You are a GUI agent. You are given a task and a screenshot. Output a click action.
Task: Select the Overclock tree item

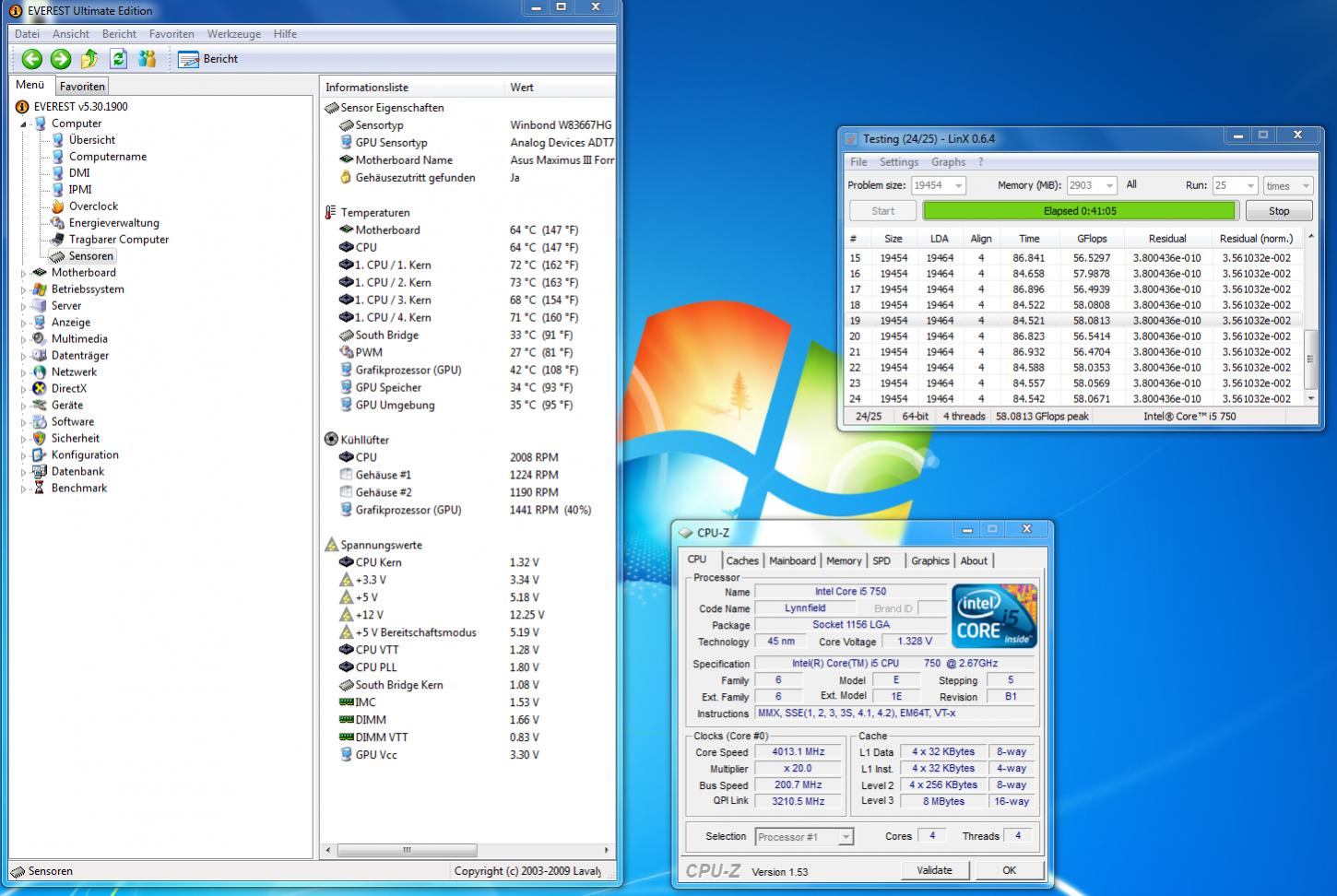(93, 206)
